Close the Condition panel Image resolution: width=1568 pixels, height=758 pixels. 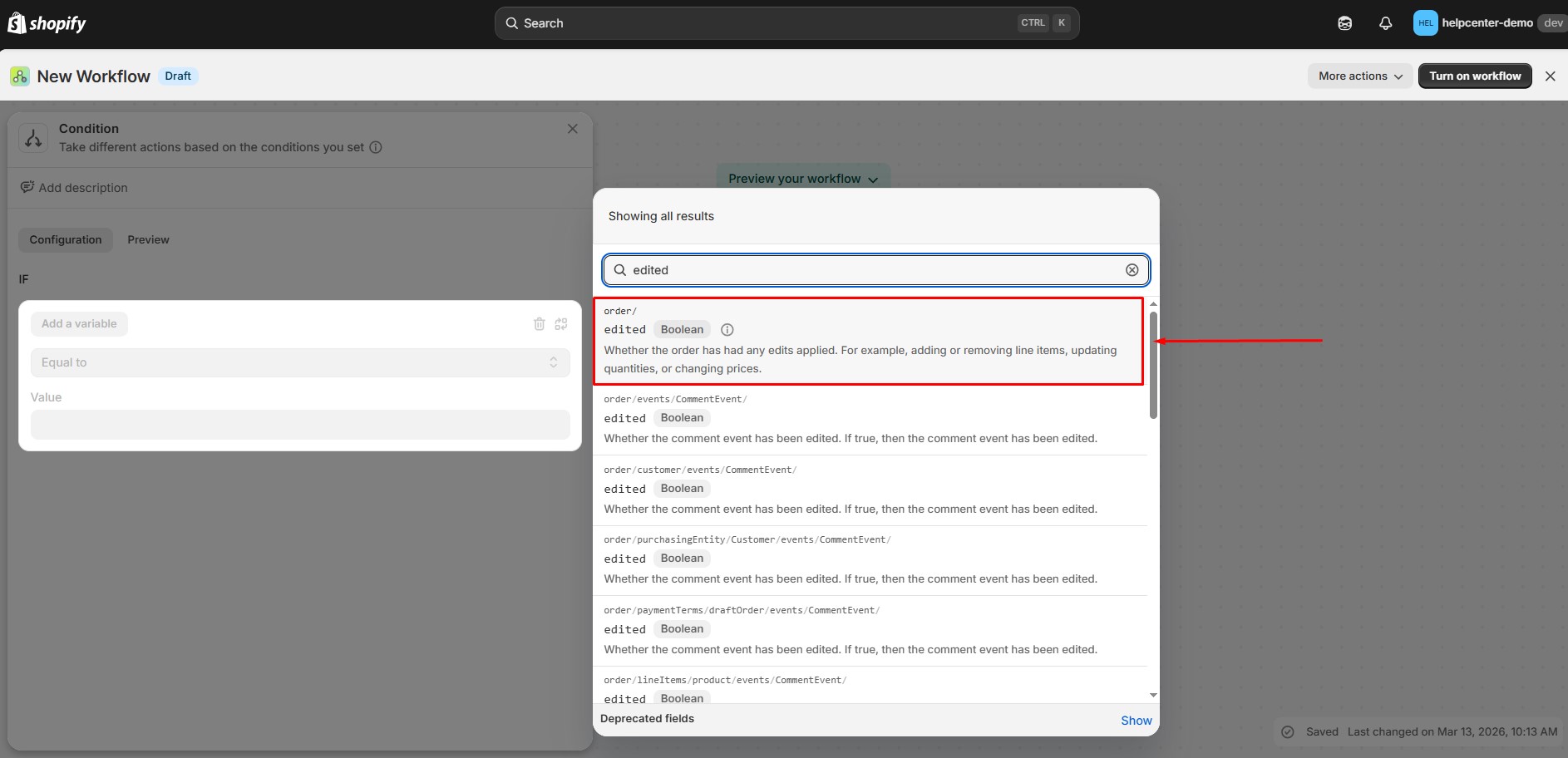coord(572,129)
